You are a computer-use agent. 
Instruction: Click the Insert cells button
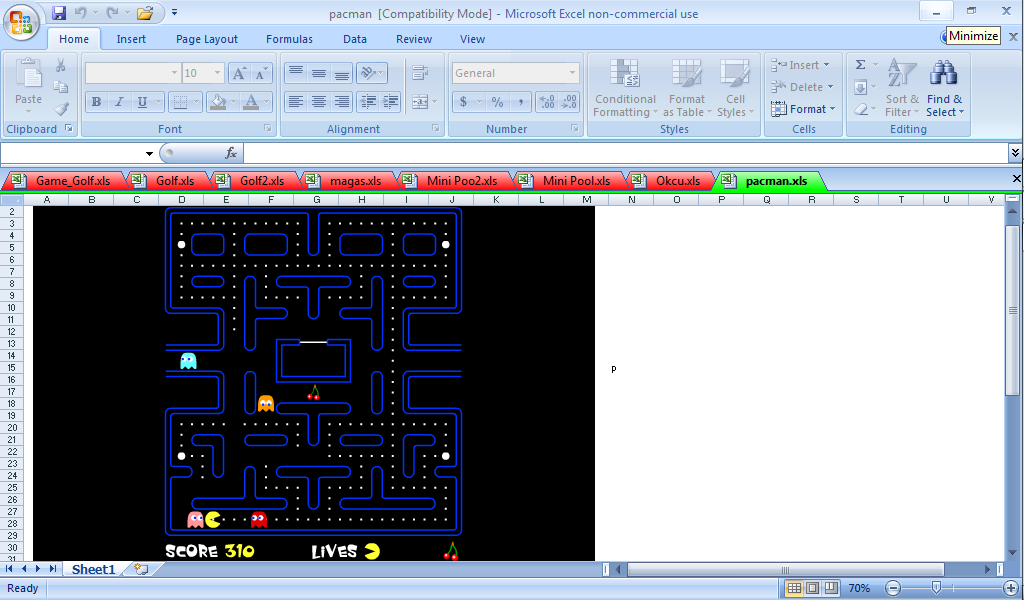801,65
